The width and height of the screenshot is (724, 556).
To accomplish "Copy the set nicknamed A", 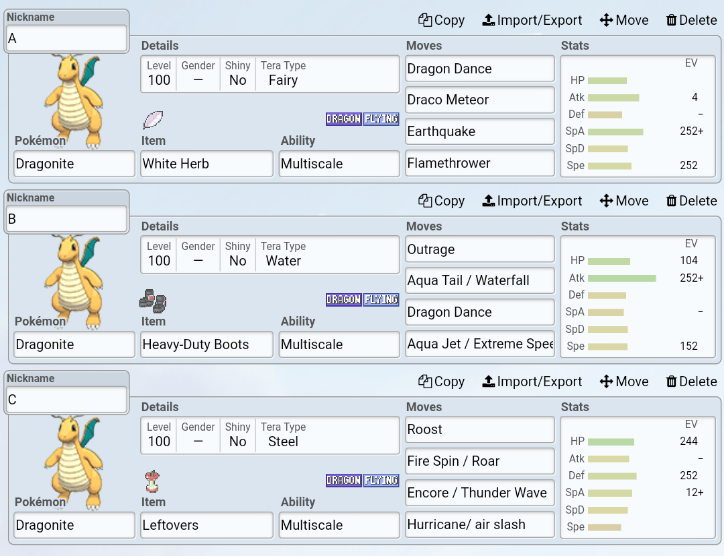I will [x=441, y=20].
